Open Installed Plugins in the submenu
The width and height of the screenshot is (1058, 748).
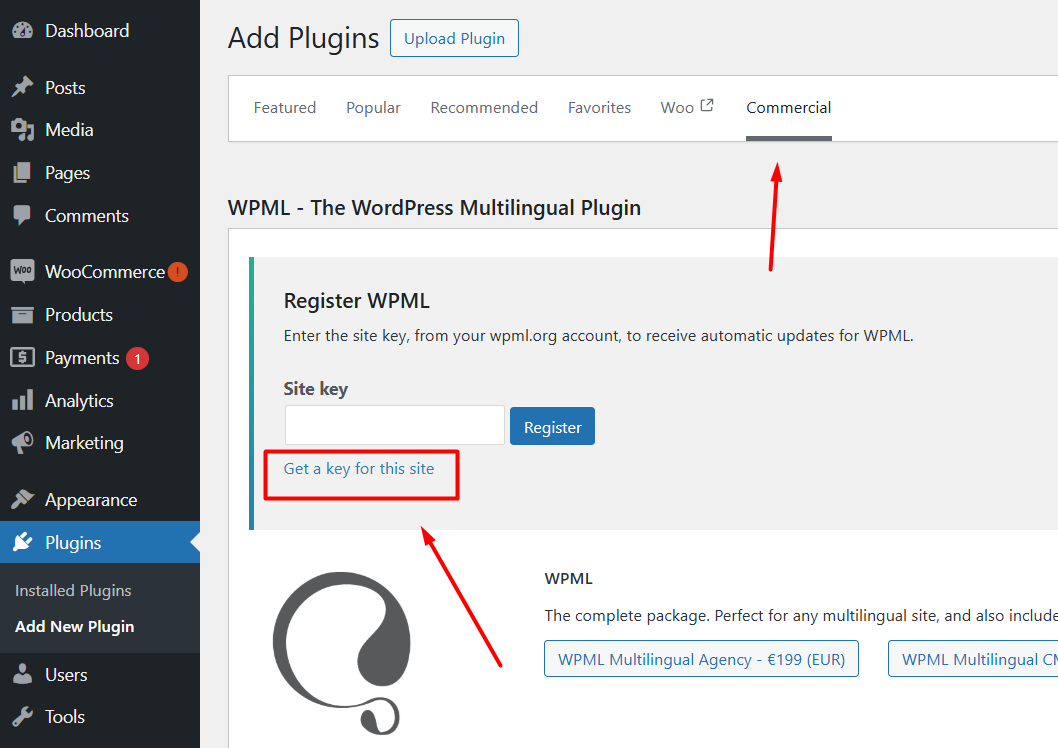pyautogui.click(x=73, y=591)
